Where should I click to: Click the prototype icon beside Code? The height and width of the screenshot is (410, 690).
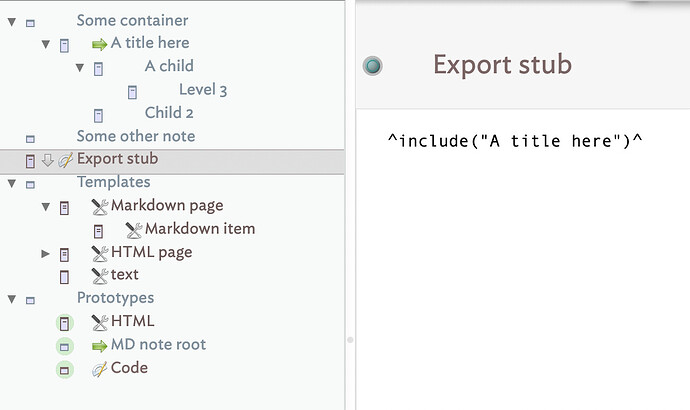[65, 370]
